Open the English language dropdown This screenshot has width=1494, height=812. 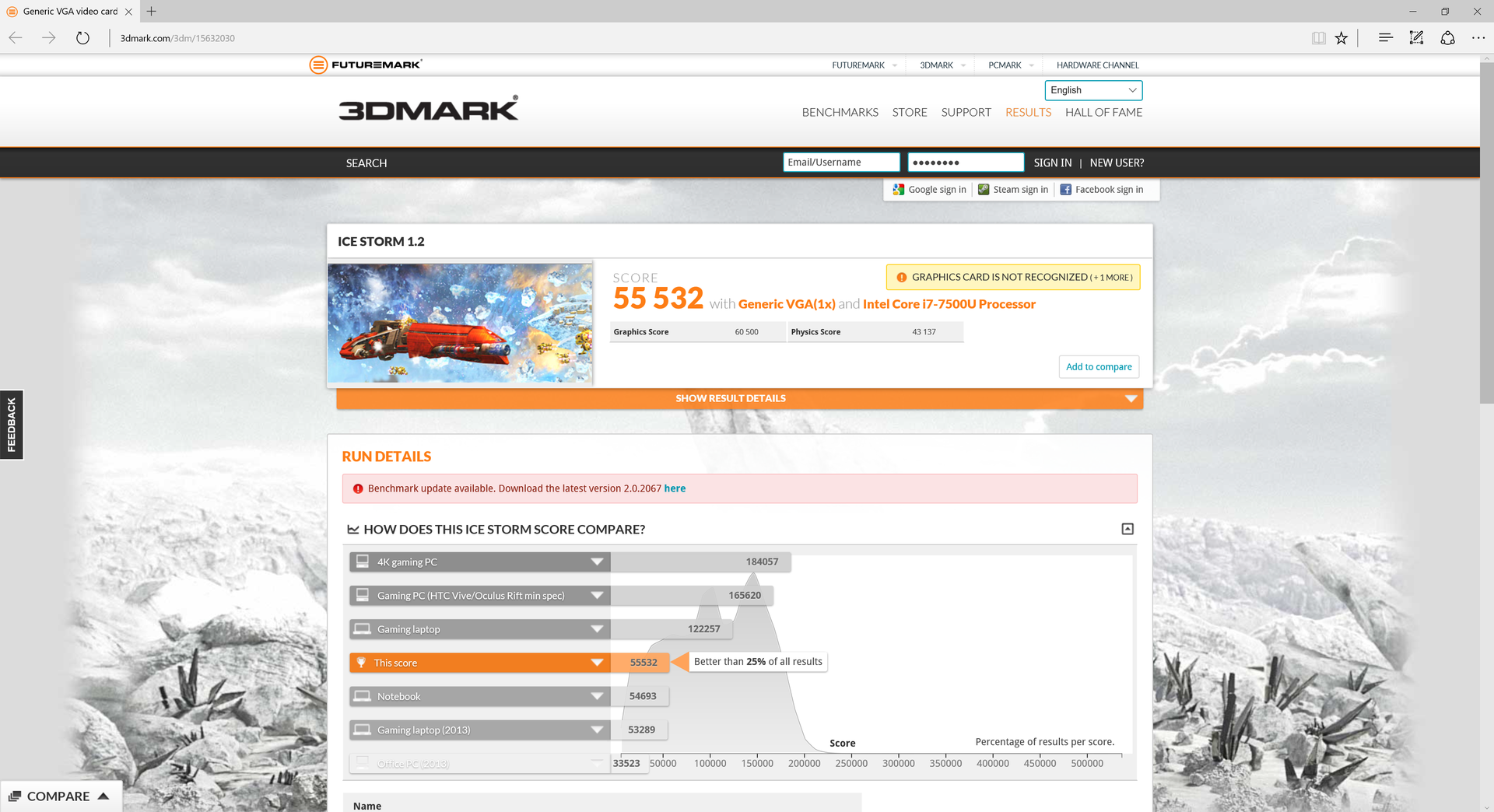(1093, 90)
